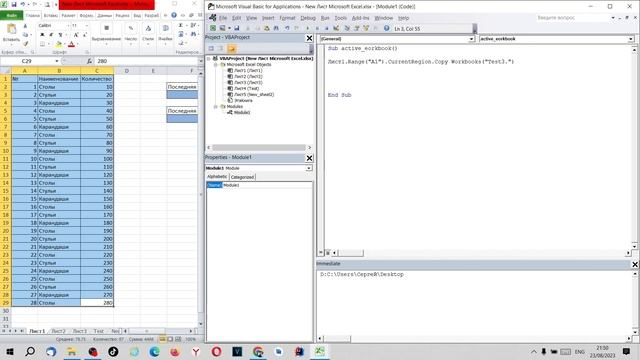Close the Project - VBAProject panel
Viewport: 640px width, 360px height.
(x=309, y=38)
